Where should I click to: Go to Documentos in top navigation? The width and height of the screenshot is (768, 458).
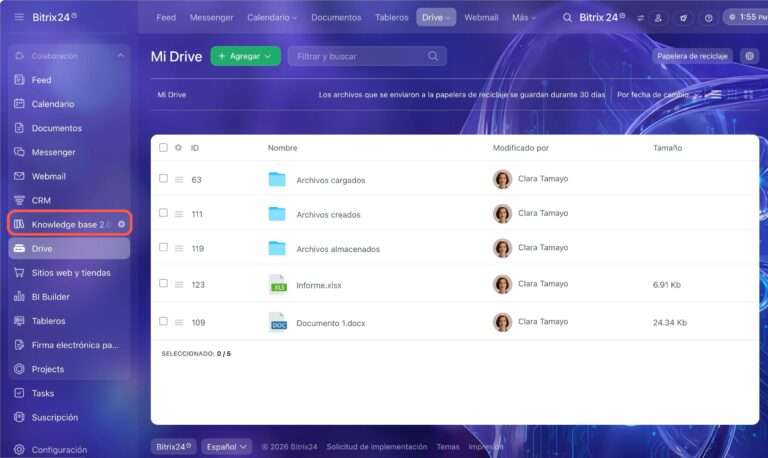(x=336, y=18)
